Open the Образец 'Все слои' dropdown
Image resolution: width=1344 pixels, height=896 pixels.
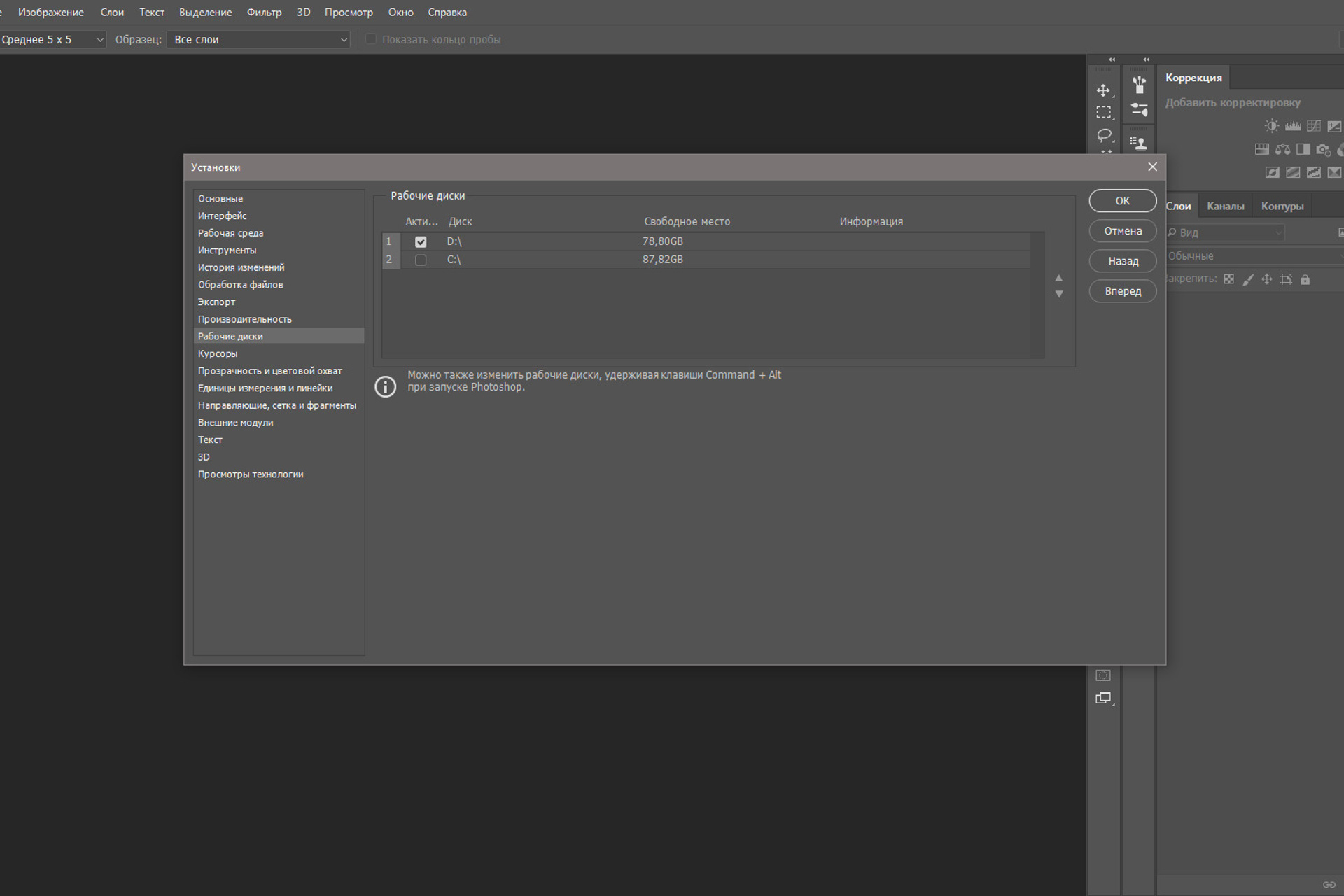tap(259, 40)
